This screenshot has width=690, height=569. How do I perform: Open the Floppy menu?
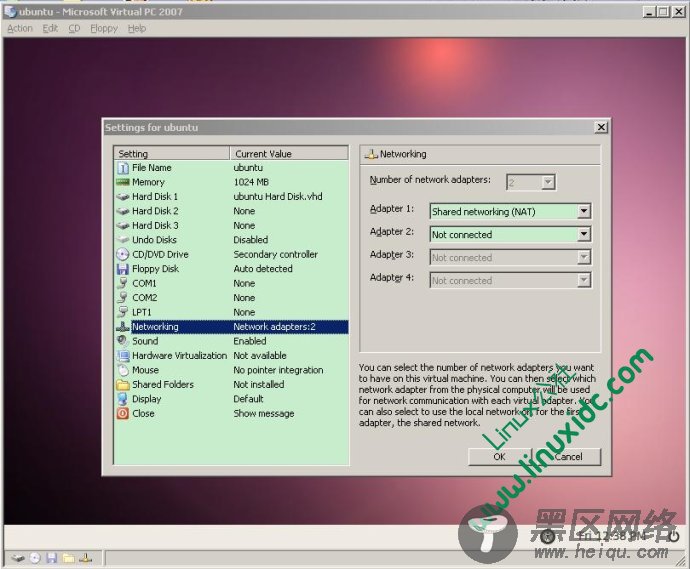click(104, 29)
